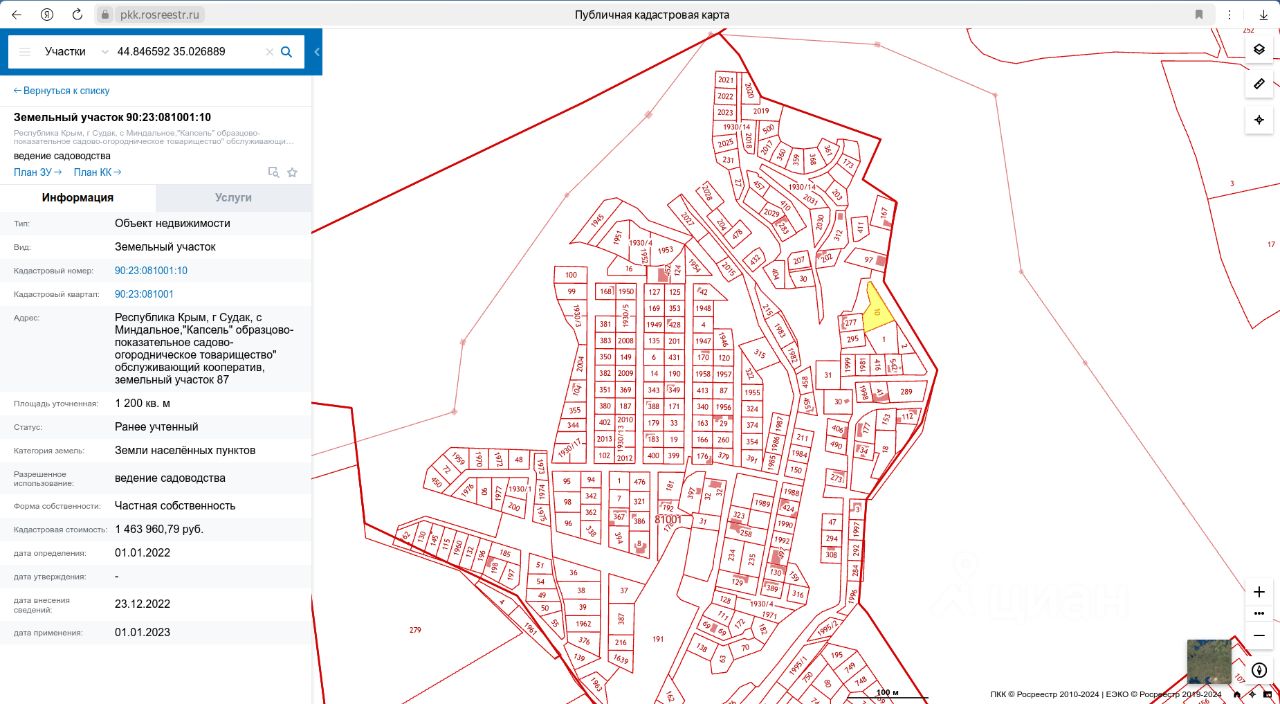
Task: Click the home icon in map footer
Action: (1238, 694)
